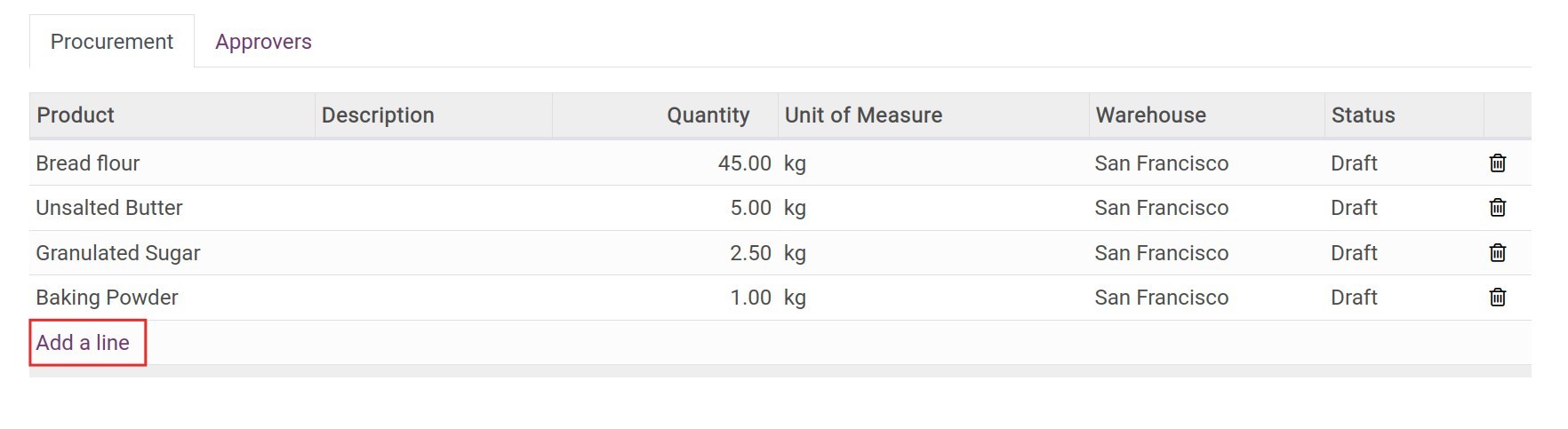The height and width of the screenshot is (429, 1568).
Task: Click Baking Powder's San Francisco warehouse
Action: pos(1161,298)
